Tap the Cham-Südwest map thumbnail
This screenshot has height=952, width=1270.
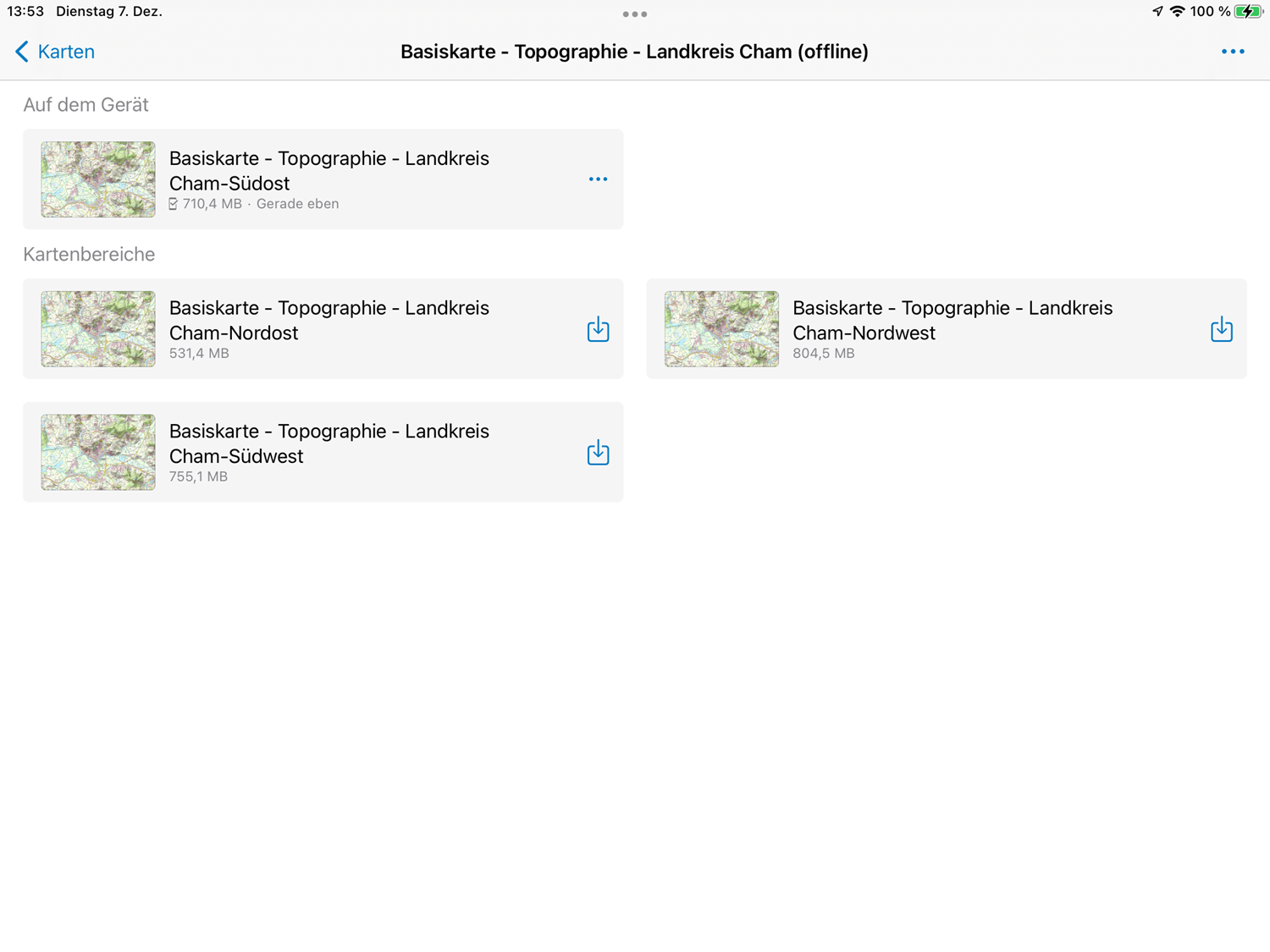(x=98, y=453)
